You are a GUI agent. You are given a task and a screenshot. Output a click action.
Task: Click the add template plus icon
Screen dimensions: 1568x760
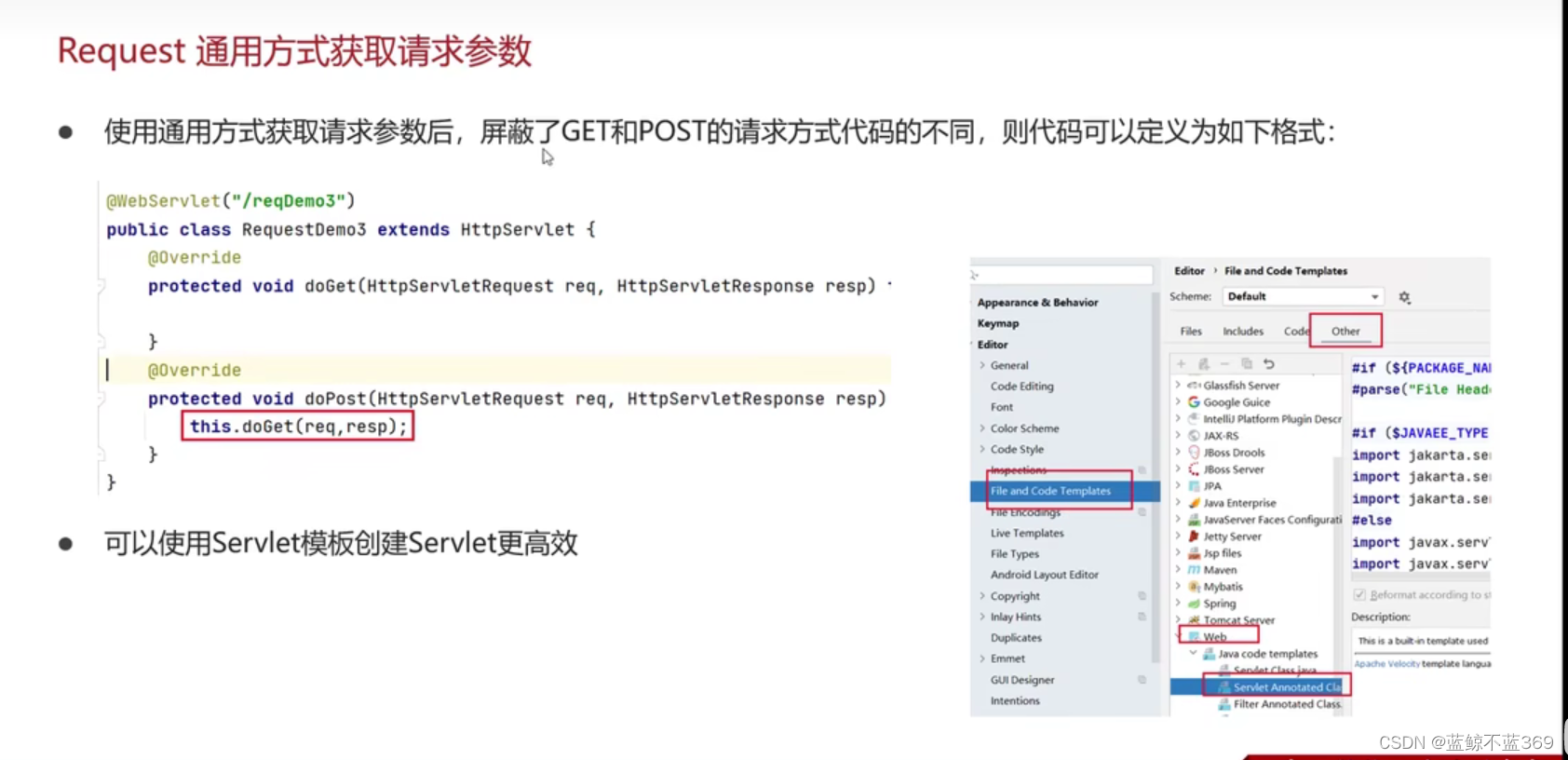[1181, 364]
